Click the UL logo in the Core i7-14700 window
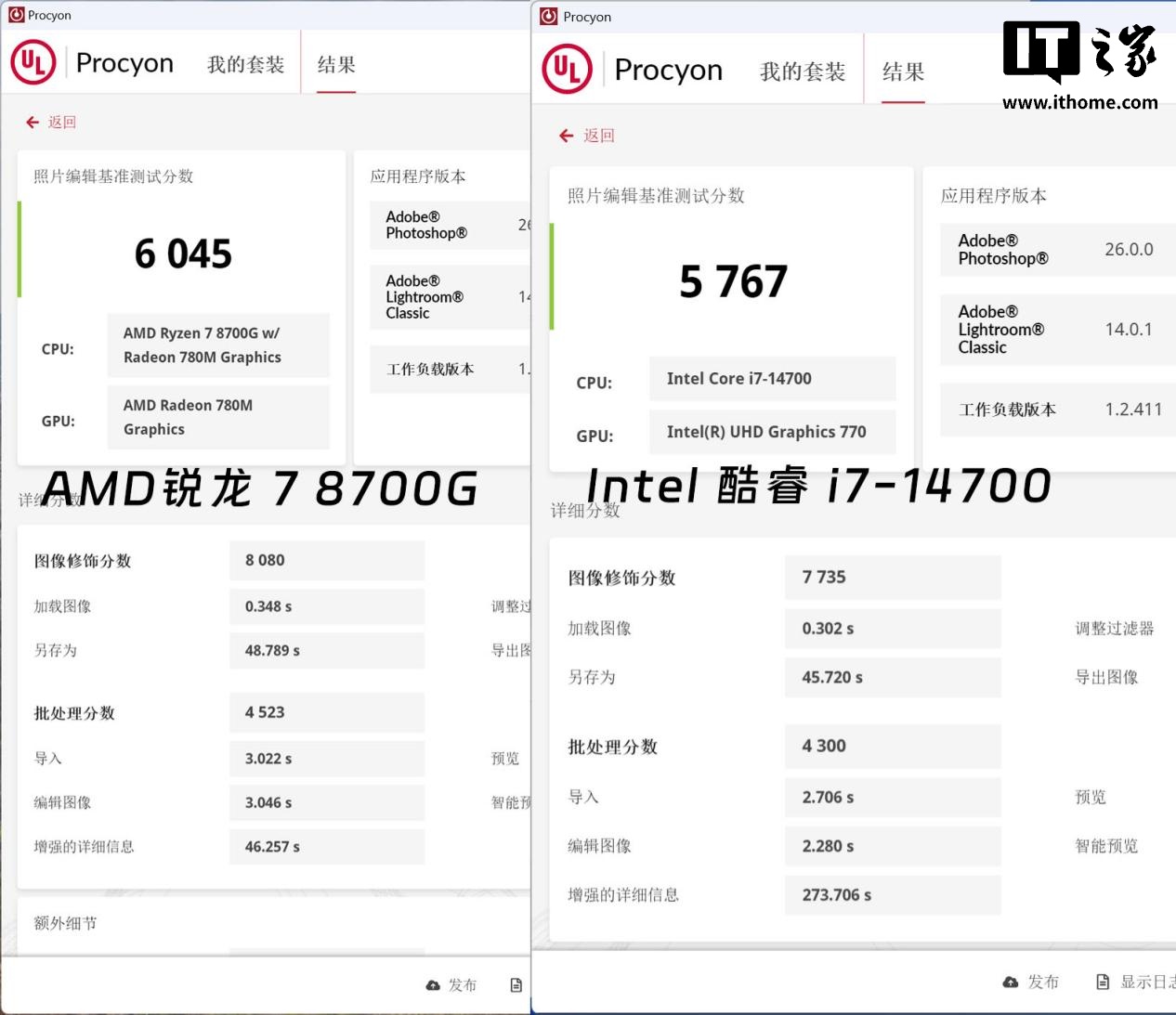Image resolution: width=1176 pixels, height=1015 pixels. click(x=567, y=71)
